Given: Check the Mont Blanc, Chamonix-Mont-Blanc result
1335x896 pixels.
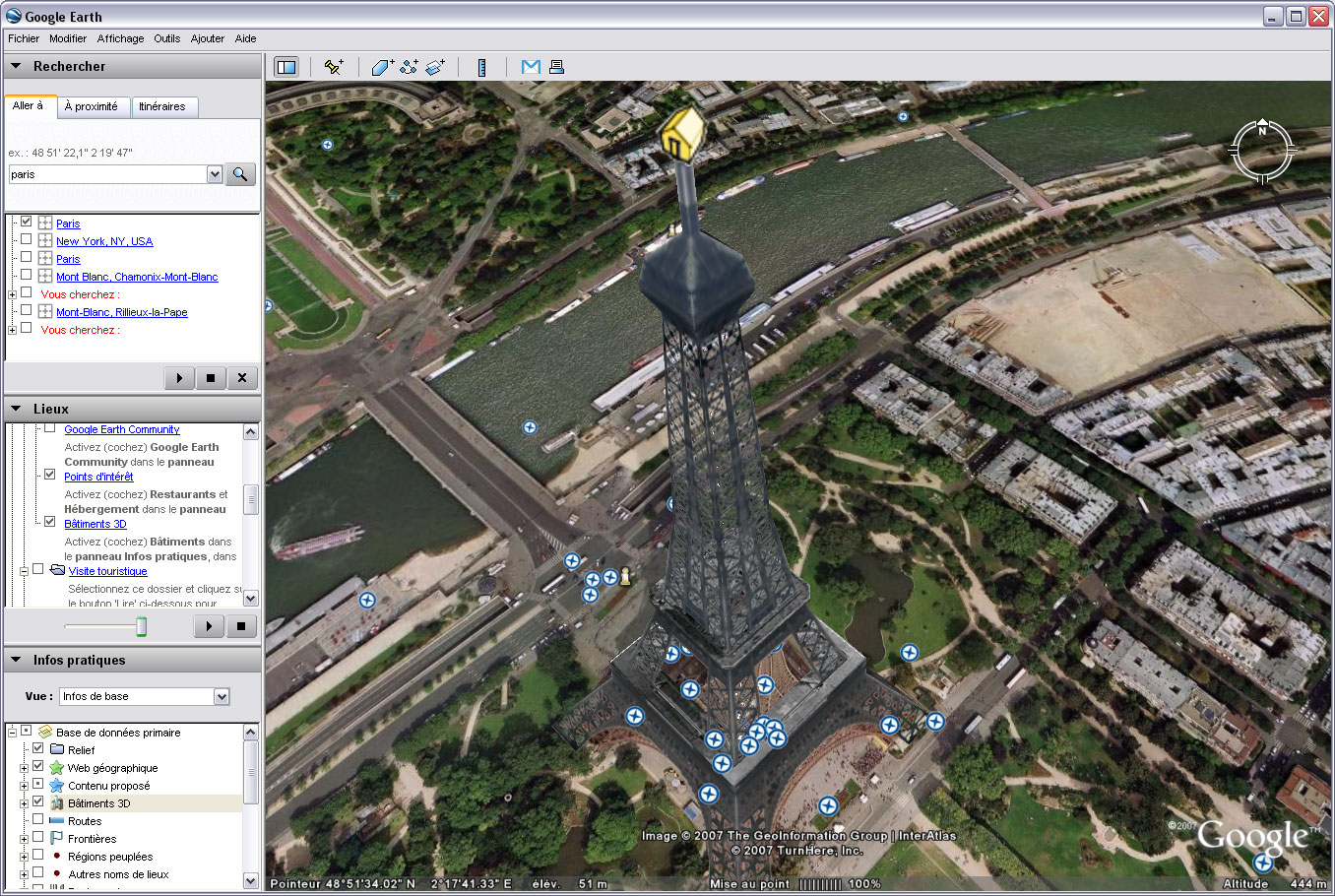Looking at the screenshot, I should coord(27,276).
